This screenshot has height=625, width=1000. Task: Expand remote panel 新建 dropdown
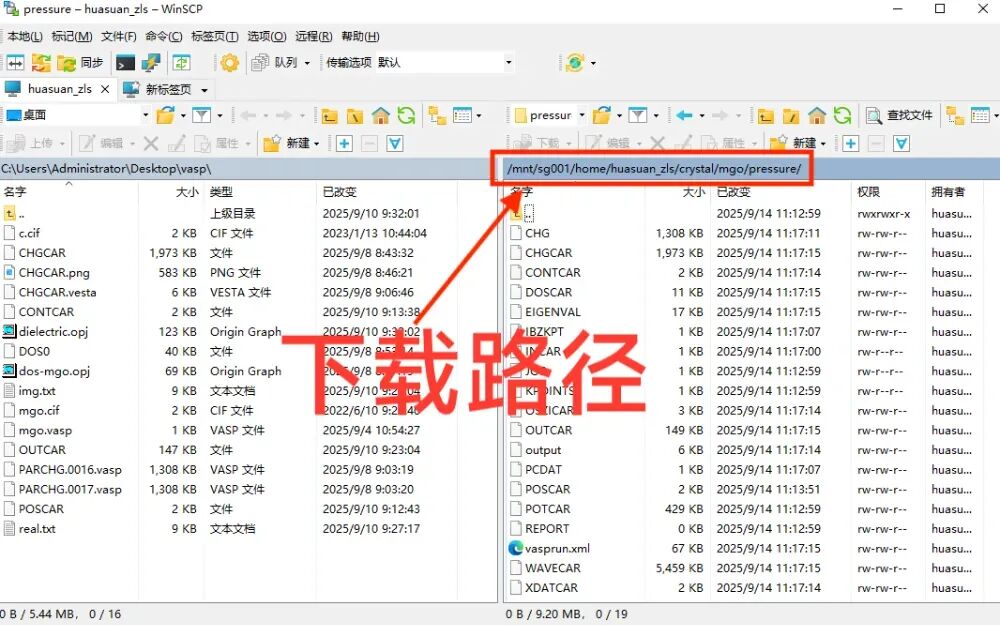pos(822,143)
